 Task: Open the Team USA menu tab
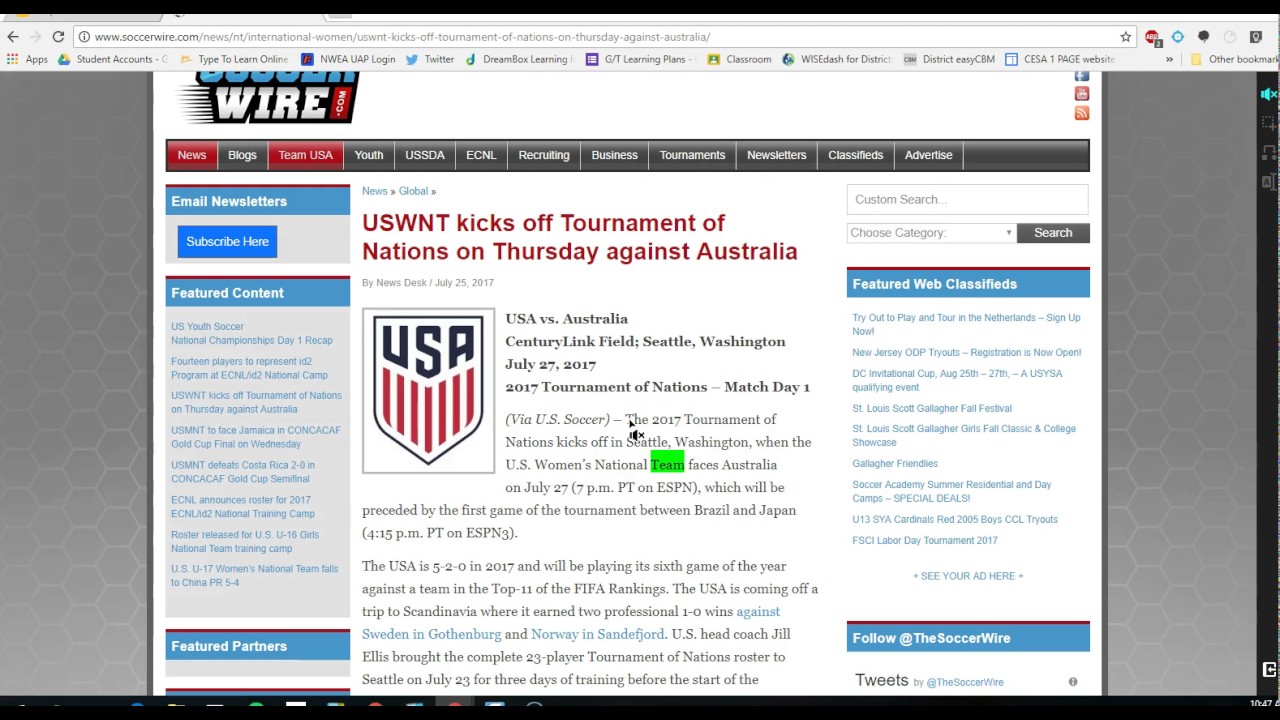[306, 155]
